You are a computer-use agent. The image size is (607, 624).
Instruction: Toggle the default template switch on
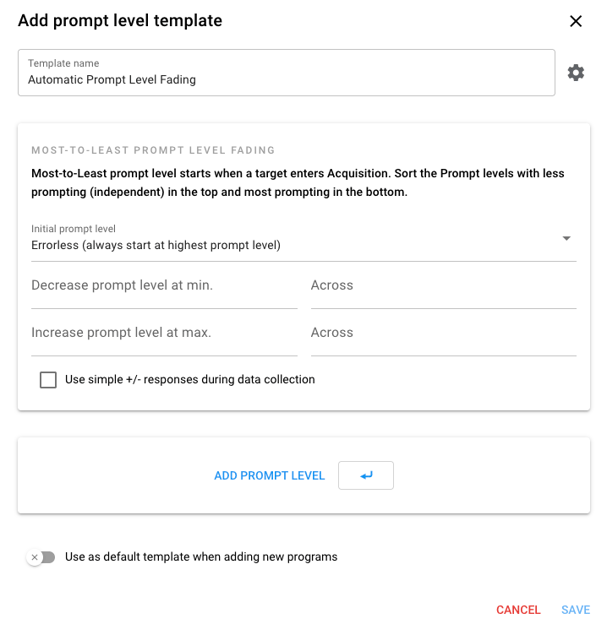(41, 557)
